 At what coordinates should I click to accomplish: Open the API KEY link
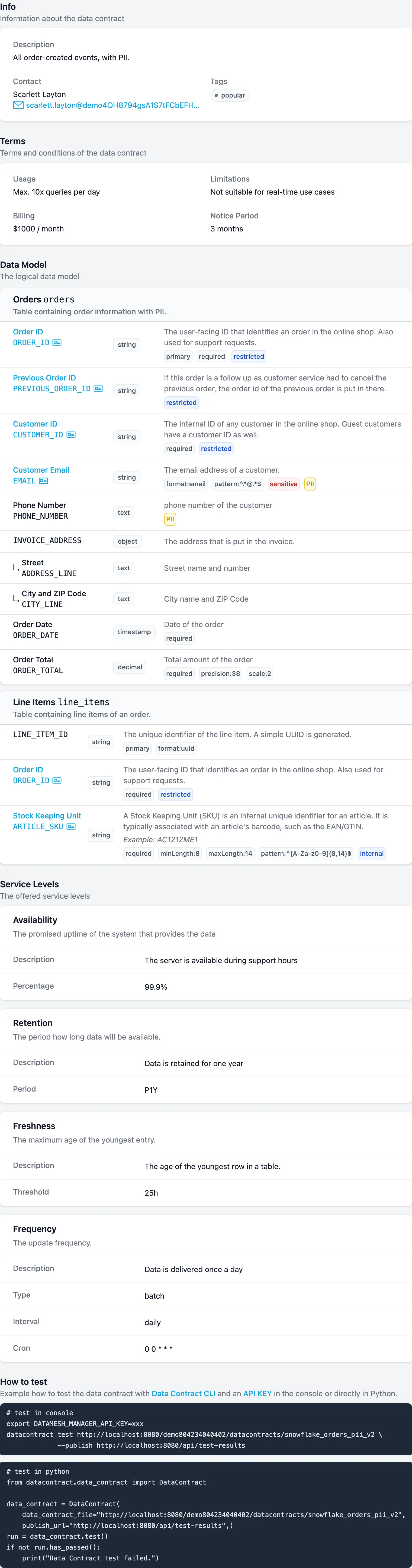[257, 1393]
